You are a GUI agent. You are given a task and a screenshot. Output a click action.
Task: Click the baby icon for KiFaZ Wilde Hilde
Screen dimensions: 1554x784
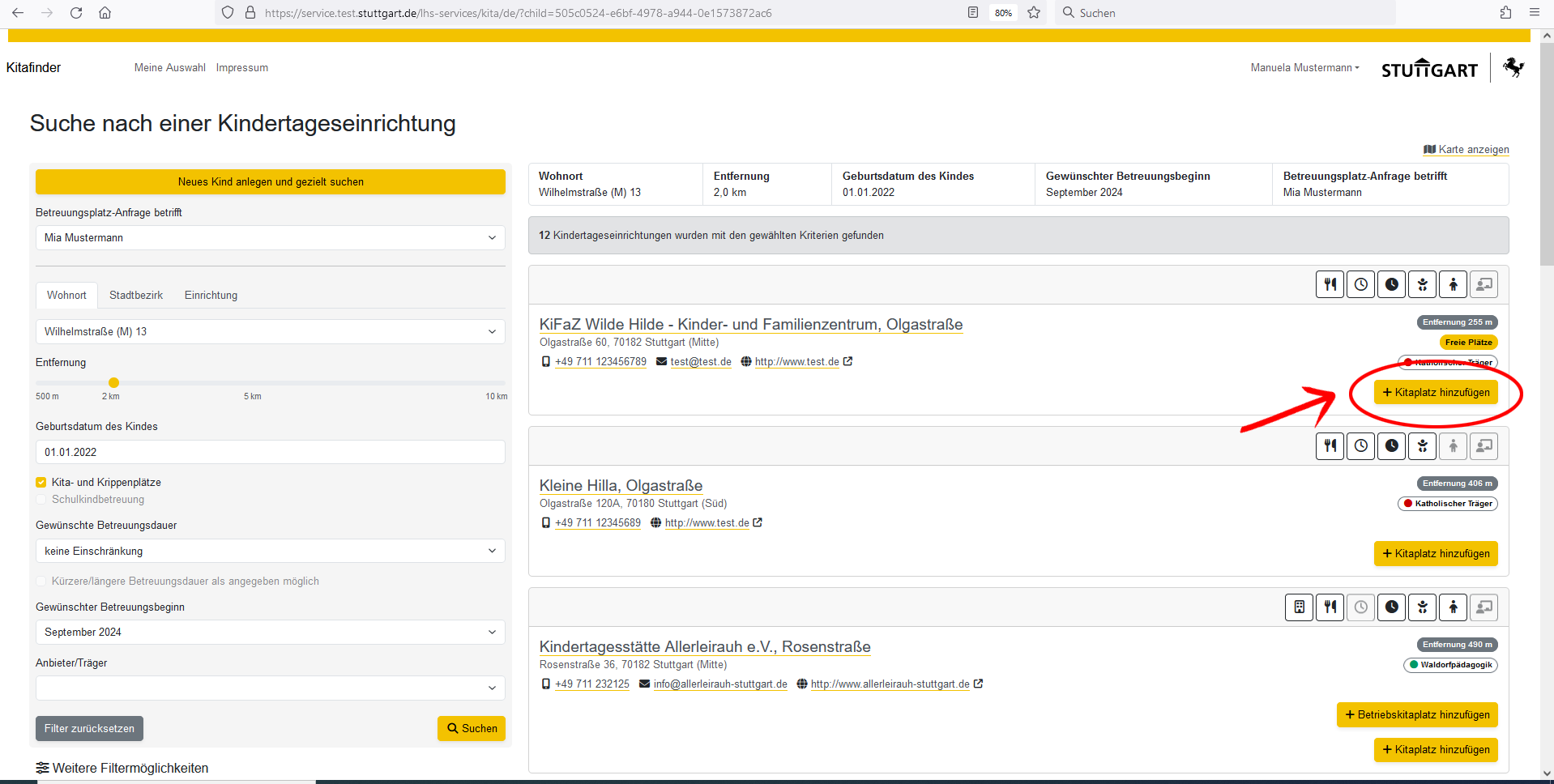pos(1422,284)
